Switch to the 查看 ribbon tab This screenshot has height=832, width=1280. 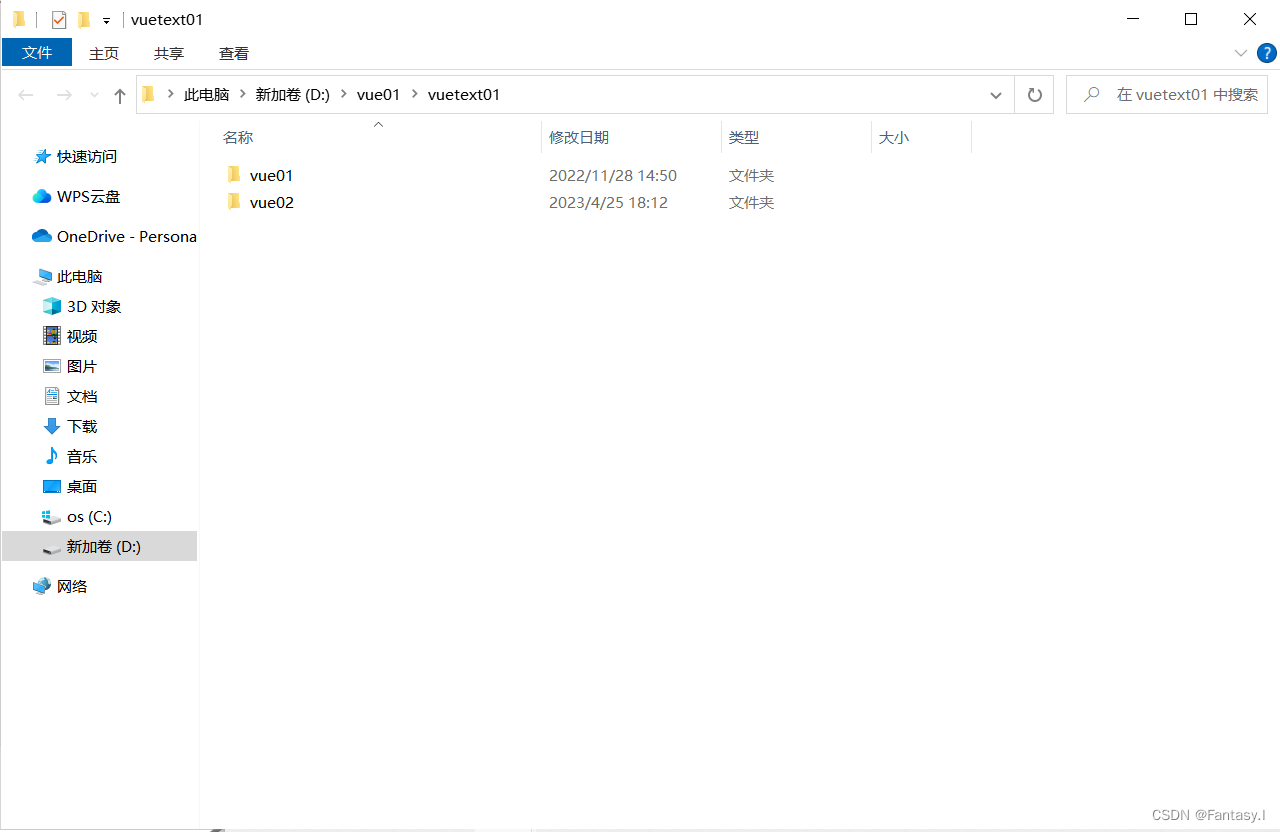click(234, 53)
